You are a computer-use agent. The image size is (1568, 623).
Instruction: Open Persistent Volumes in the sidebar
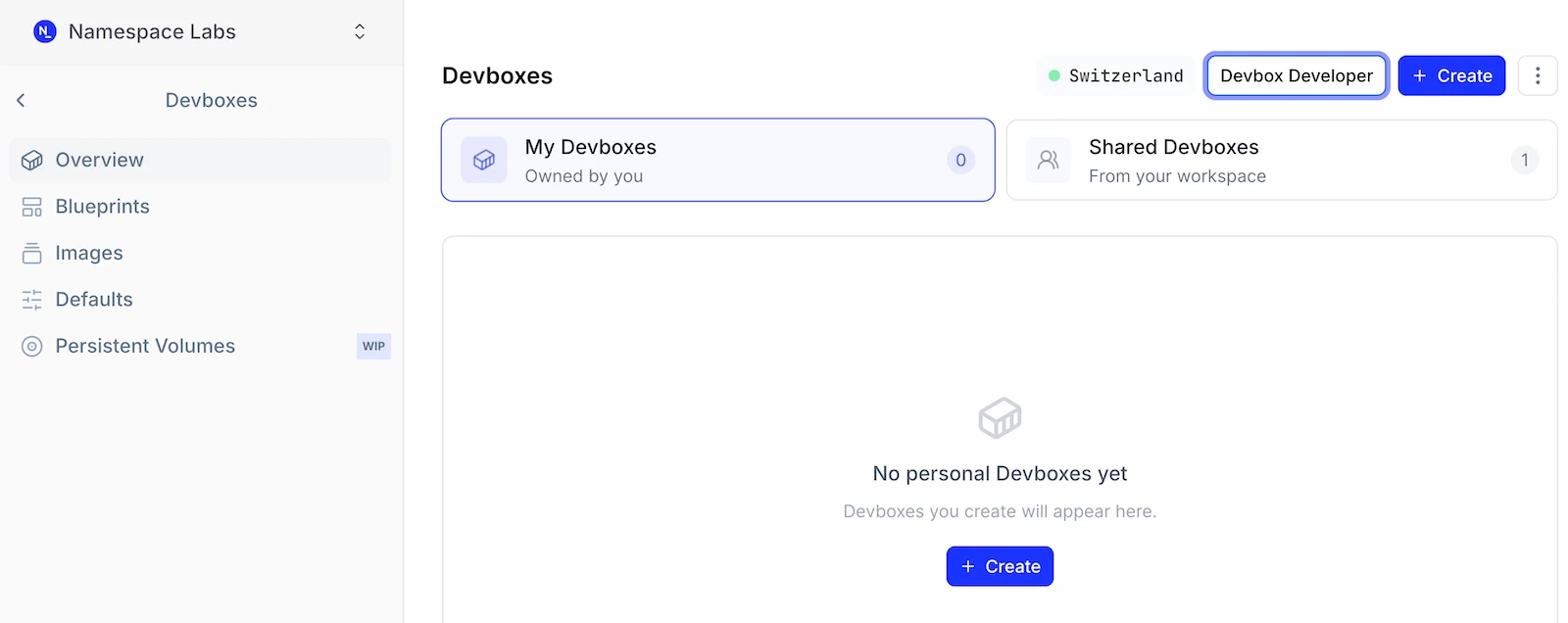(200, 346)
